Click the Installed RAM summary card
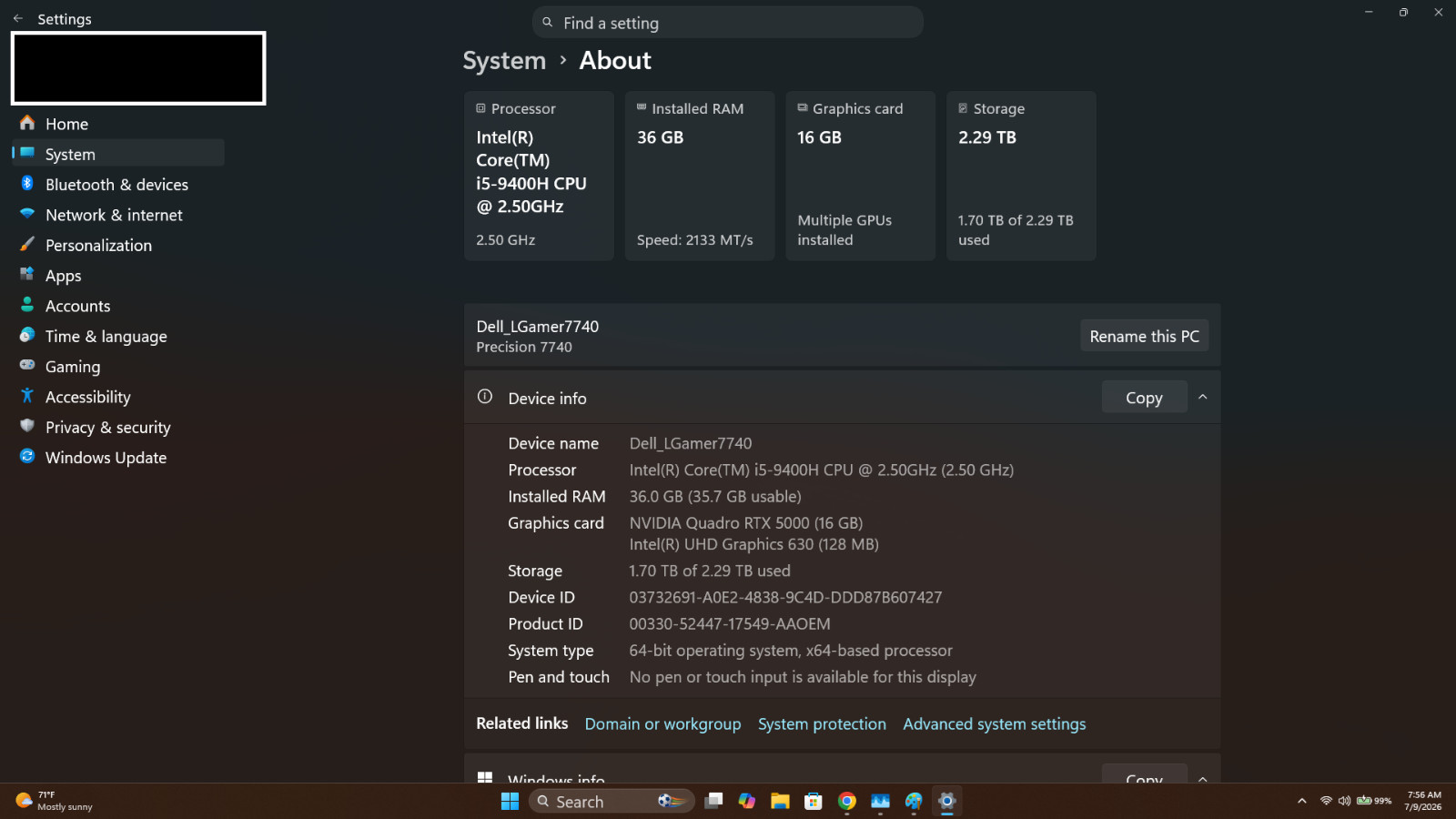The width and height of the screenshot is (1456, 819). point(700,176)
